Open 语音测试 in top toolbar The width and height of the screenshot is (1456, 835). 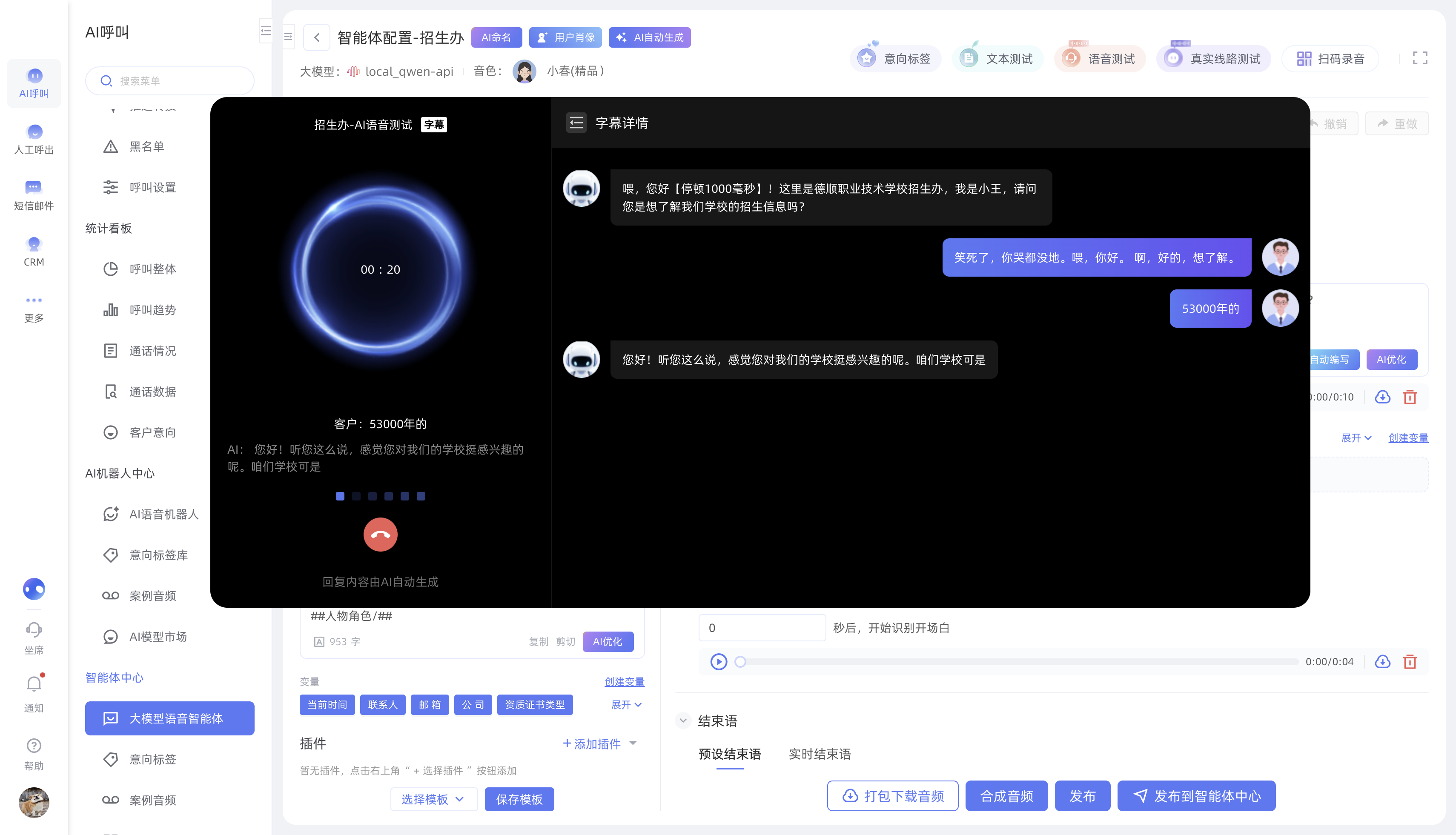(x=1099, y=58)
